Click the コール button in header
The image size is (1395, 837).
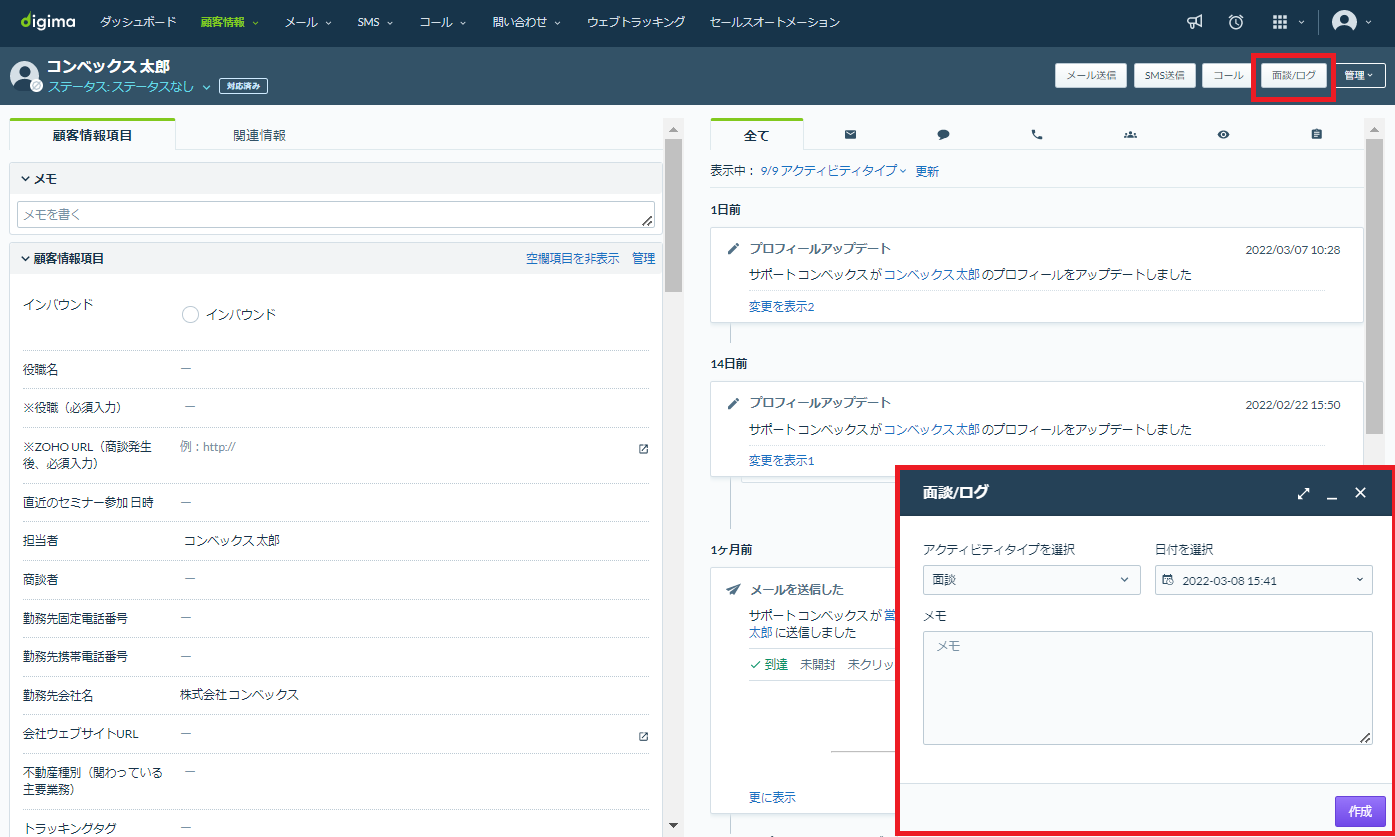point(1228,75)
